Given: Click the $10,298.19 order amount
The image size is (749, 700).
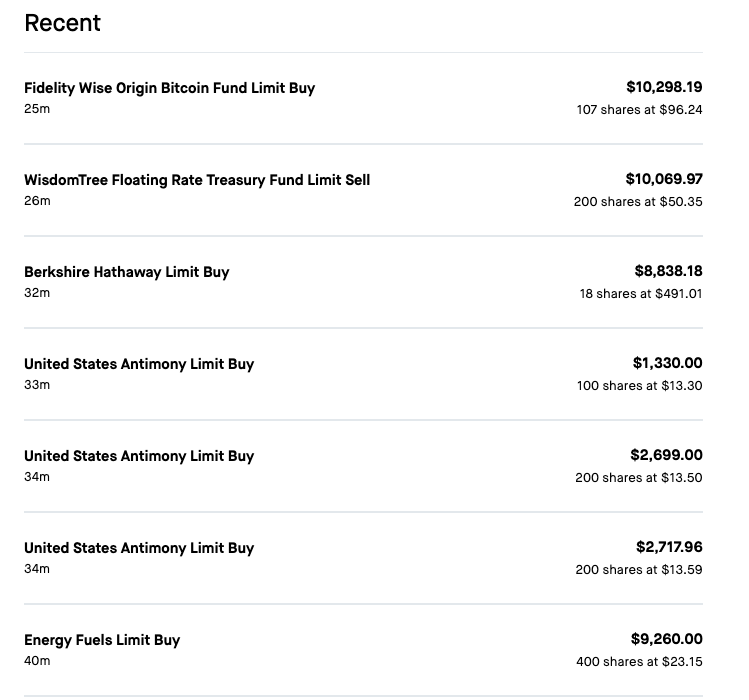Looking at the screenshot, I should tap(664, 87).
